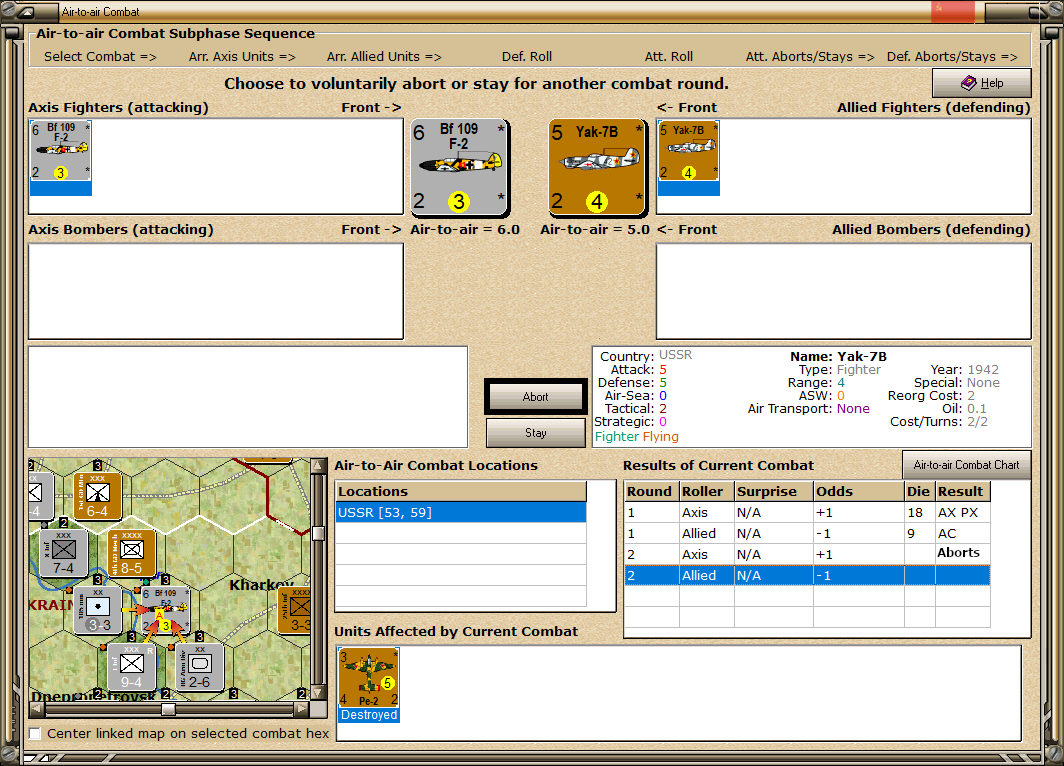
Task: Click the map horizontal scrollbar thumb
Action: [168, 709]
